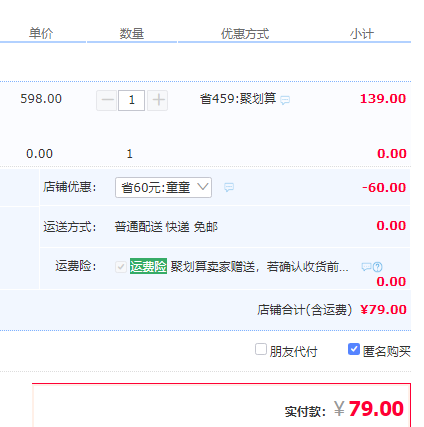Click the 聚划算卖家赠送 insurance description text

260,267
